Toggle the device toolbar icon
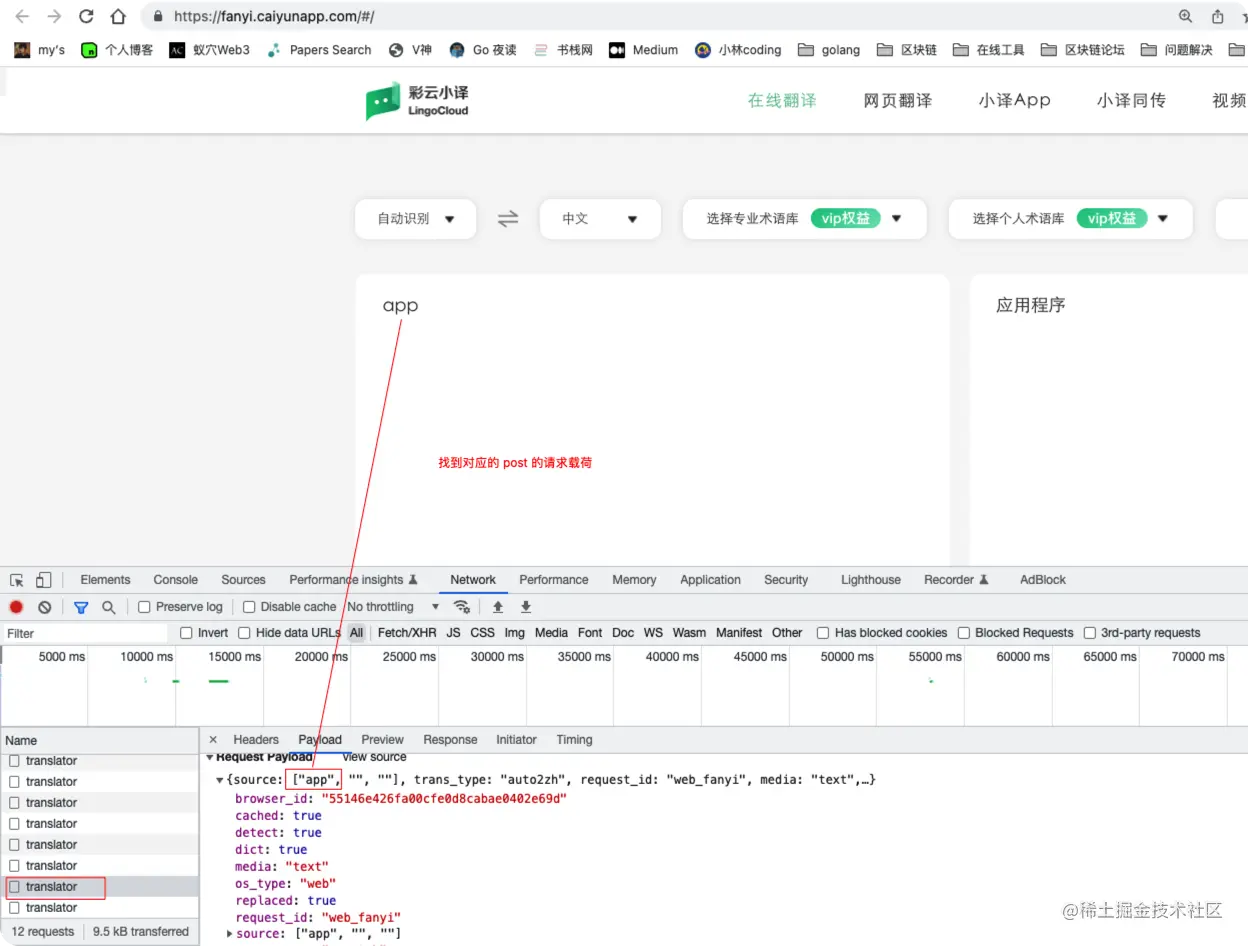The height and width of the screenshot is (946, 1248). pyautogui.click(x=43, y=580)
